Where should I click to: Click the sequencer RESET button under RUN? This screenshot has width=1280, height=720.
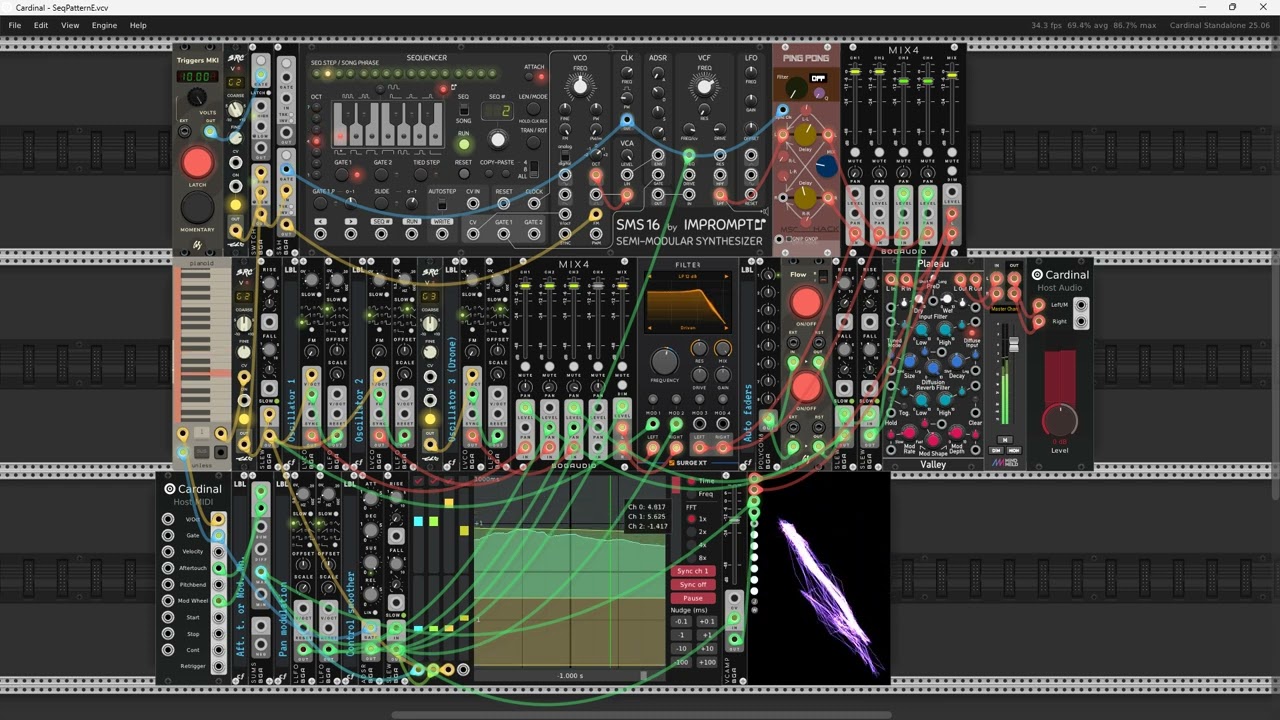pos(463,172)
